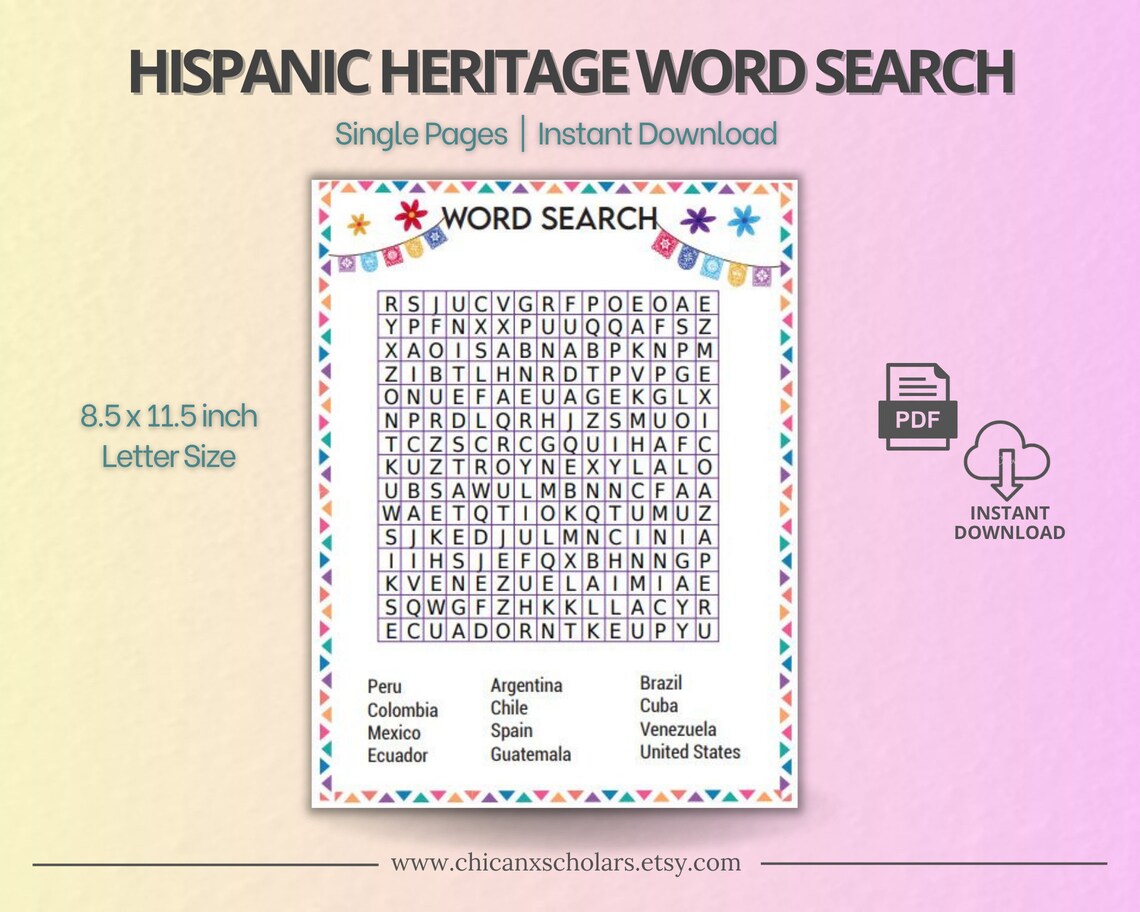Check off Guatemala in the word list
This screenshot has width=1140, height=912.
[529, 755]
